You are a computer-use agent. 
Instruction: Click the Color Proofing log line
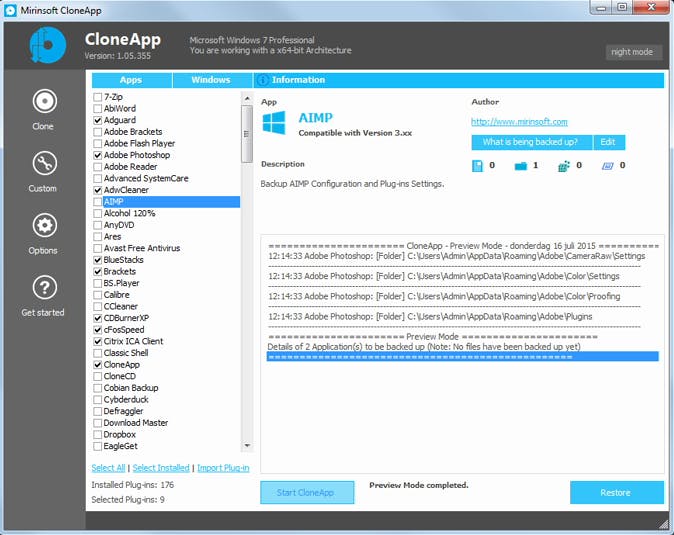tap(444, 297)
